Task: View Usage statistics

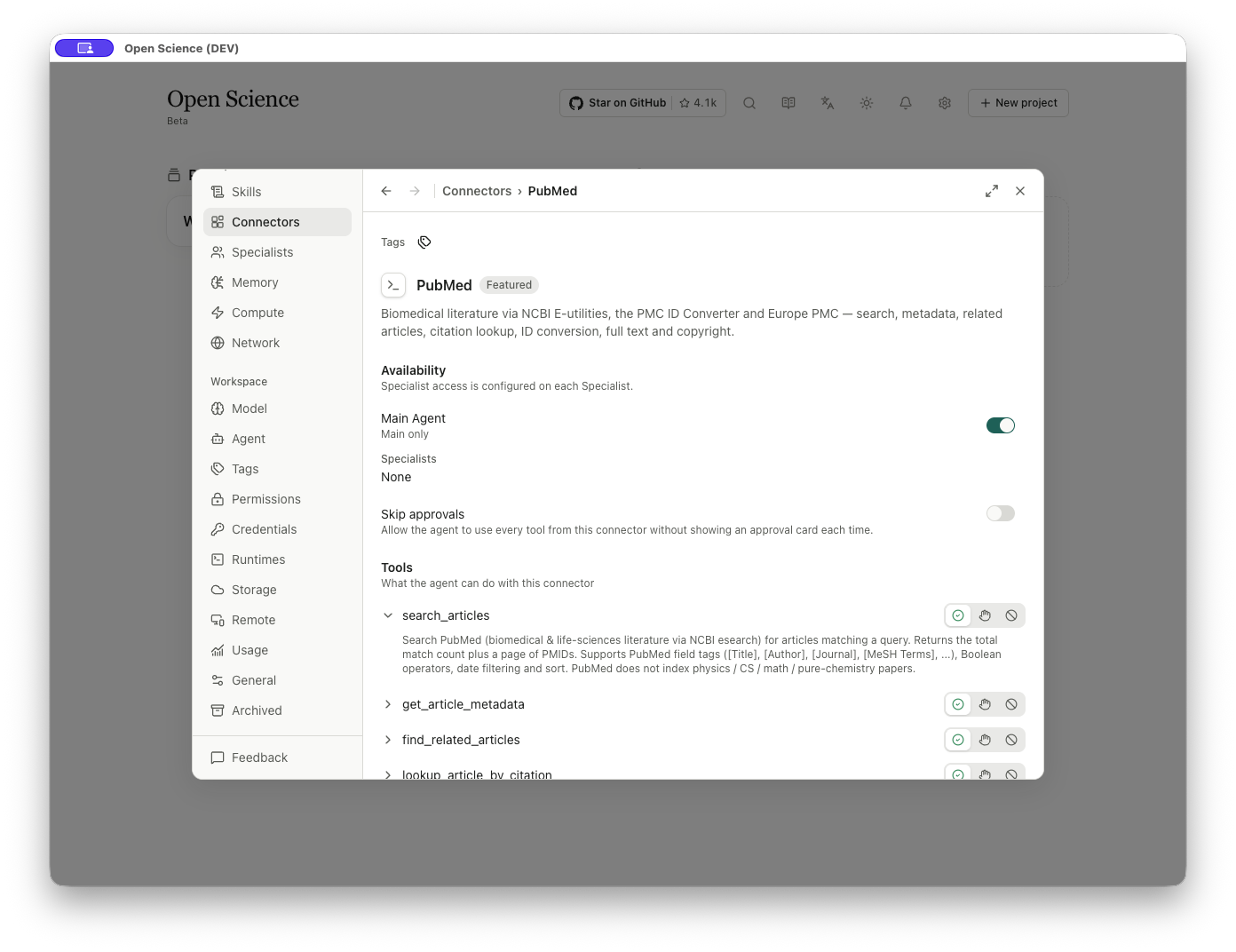Action: pyautogui.click(x=277, y=650)
